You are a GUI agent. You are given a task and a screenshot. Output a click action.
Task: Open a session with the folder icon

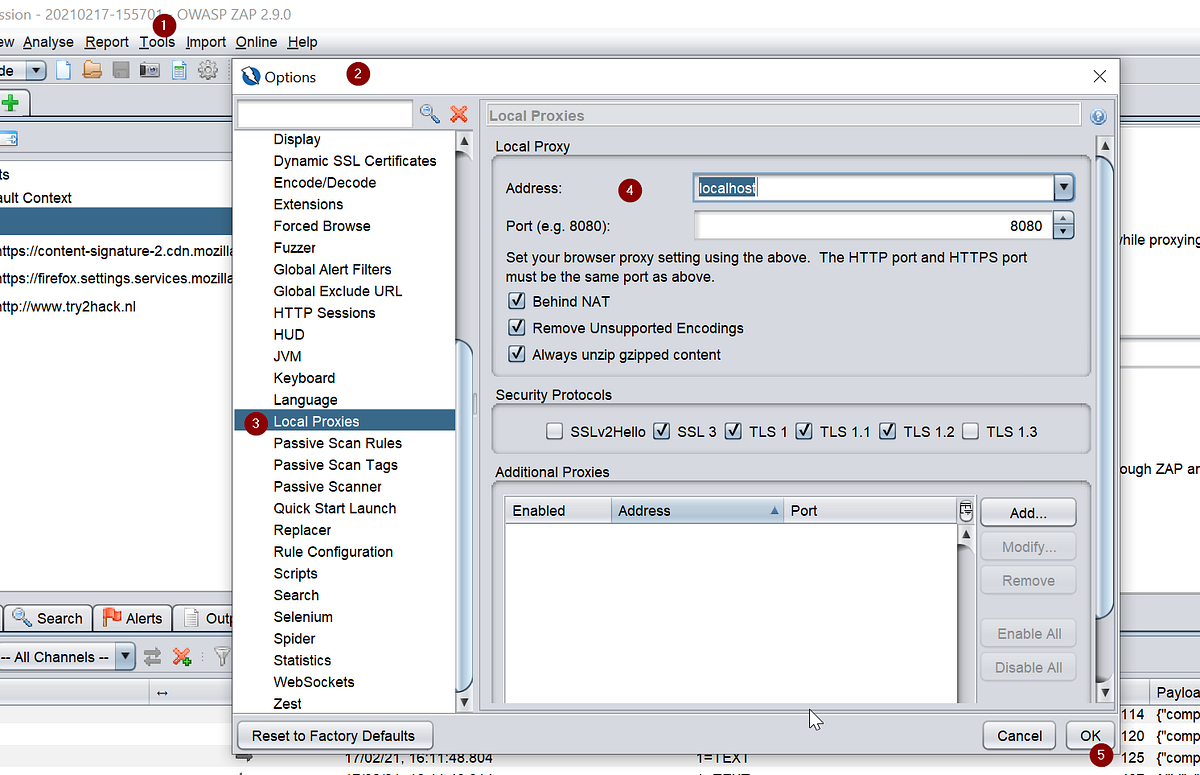(x=92, y=70)
